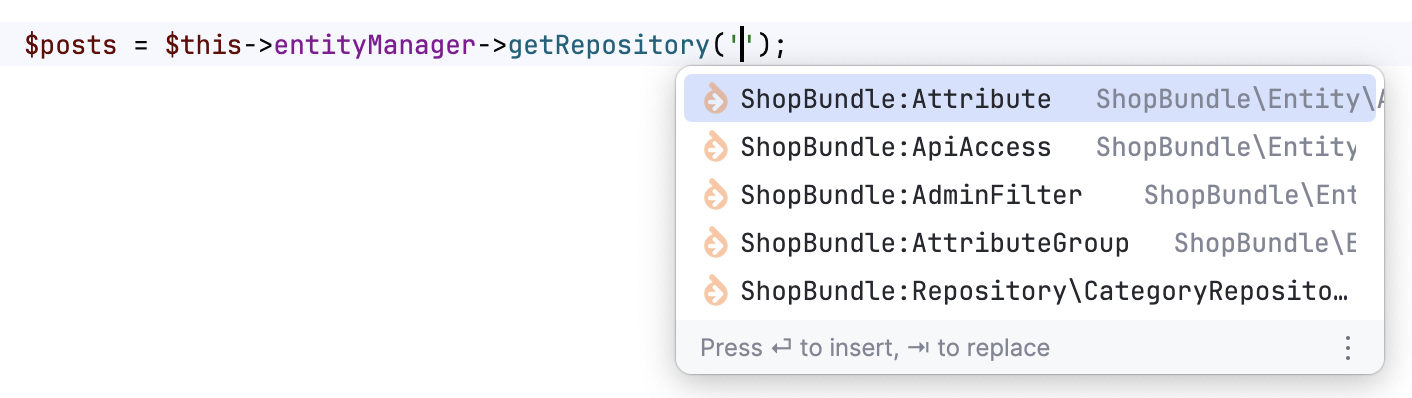
Task: Click the ShopBundle\Ent path next to AdminFilter
Action: pyautogui.click(x=1250, y=195)
